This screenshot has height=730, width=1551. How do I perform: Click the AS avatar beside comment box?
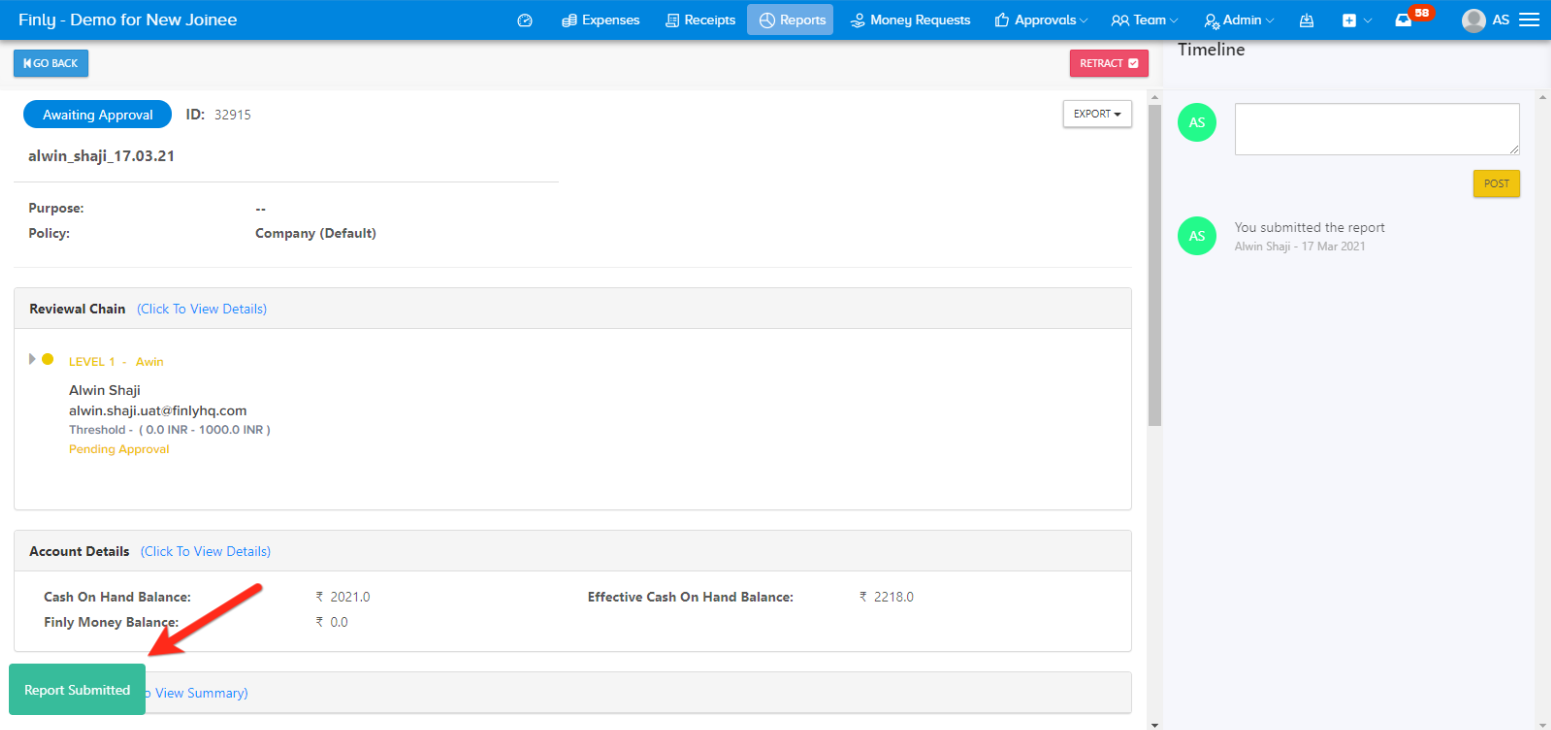point(1197,122)
